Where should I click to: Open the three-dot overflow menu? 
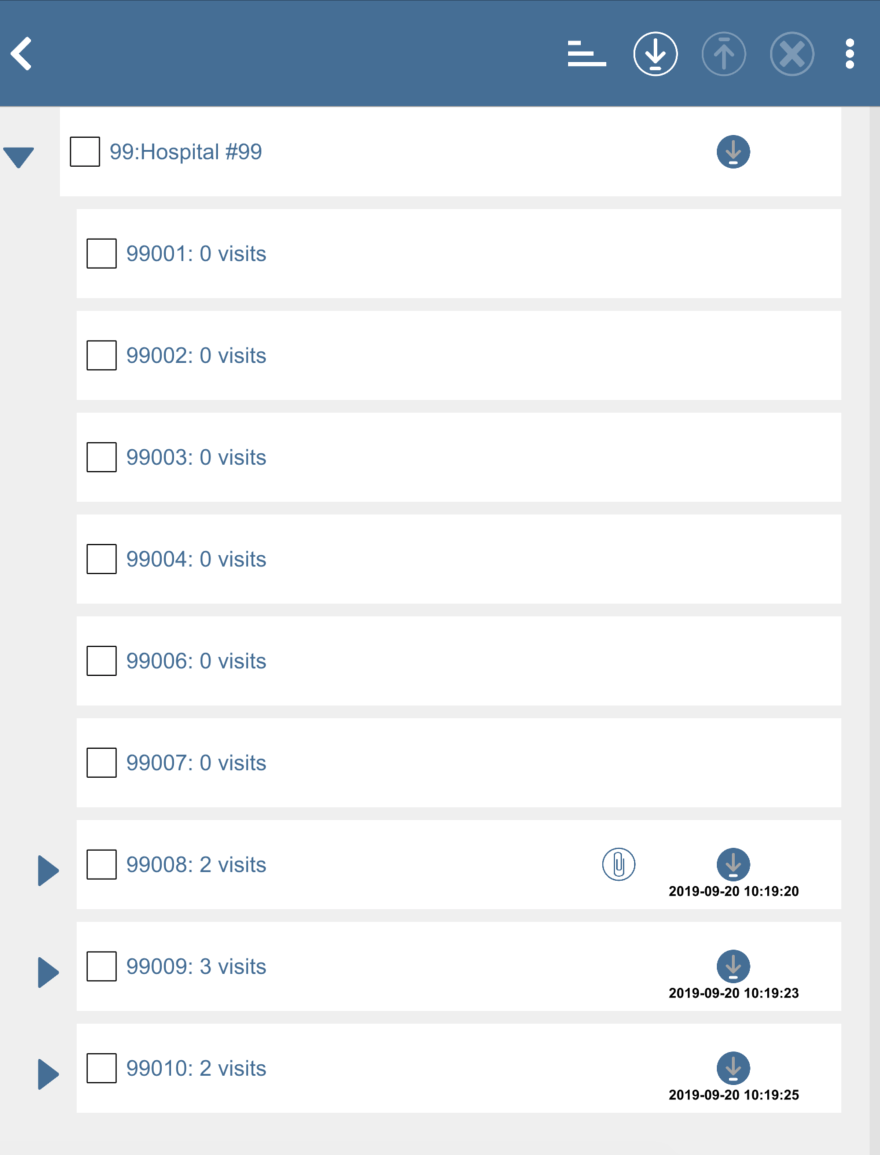click(850, 54)
